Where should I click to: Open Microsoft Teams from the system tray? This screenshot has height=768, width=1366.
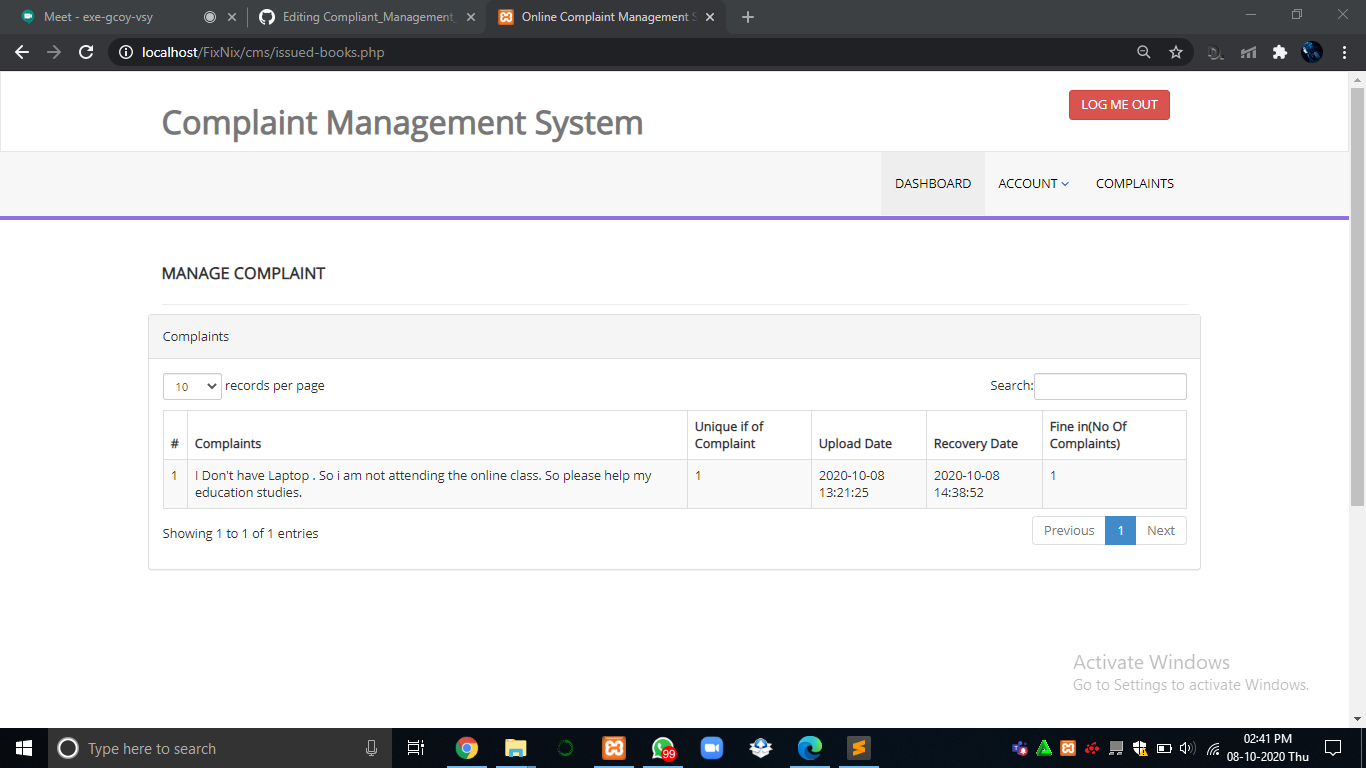pyautogui.click(x=1021, y=747)
